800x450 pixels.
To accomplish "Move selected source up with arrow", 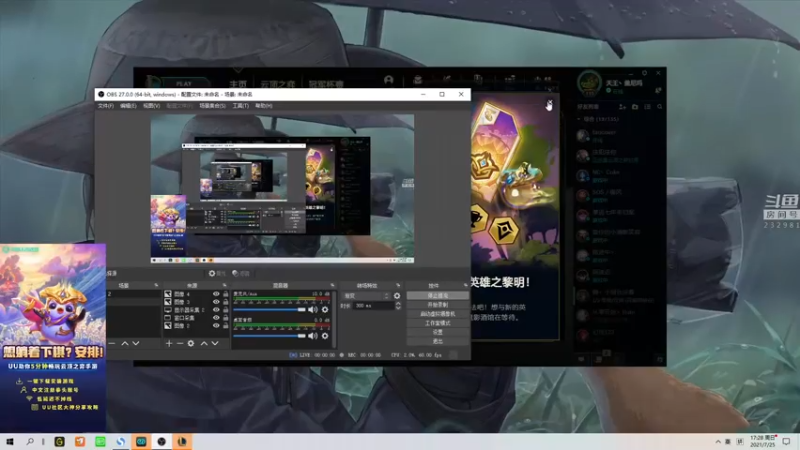I will 204,343.
